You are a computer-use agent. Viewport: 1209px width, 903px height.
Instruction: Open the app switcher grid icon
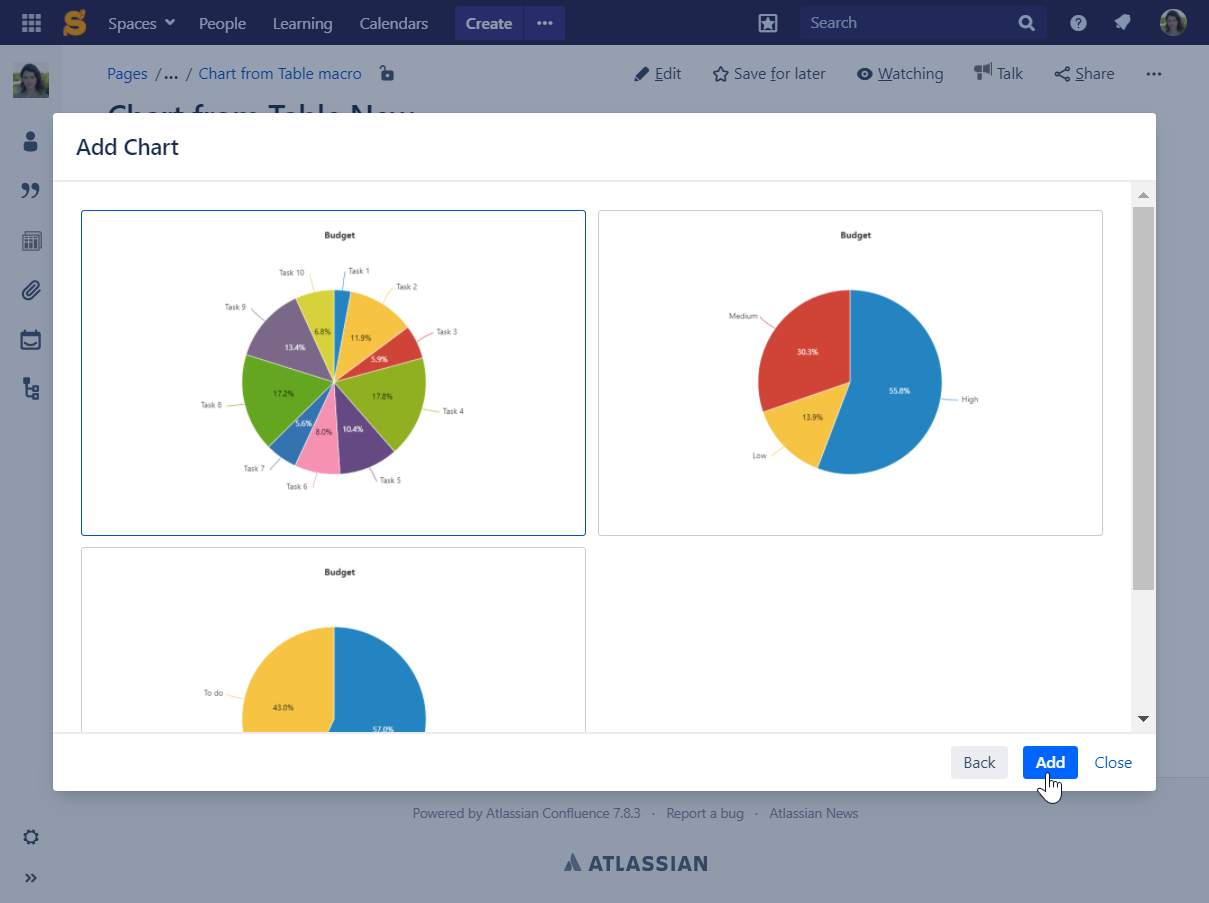[x=30, y=22]
